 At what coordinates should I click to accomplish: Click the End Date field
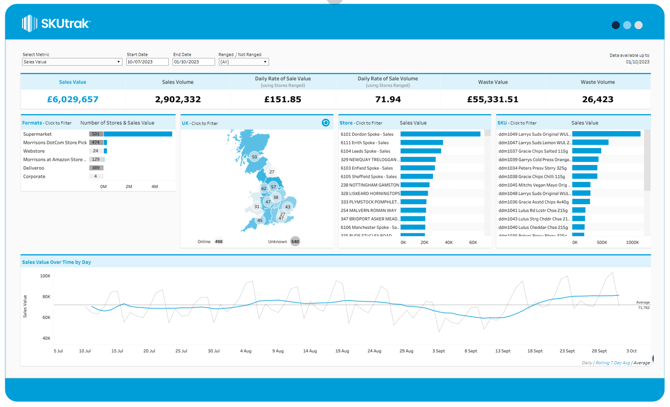coord(193,62)
